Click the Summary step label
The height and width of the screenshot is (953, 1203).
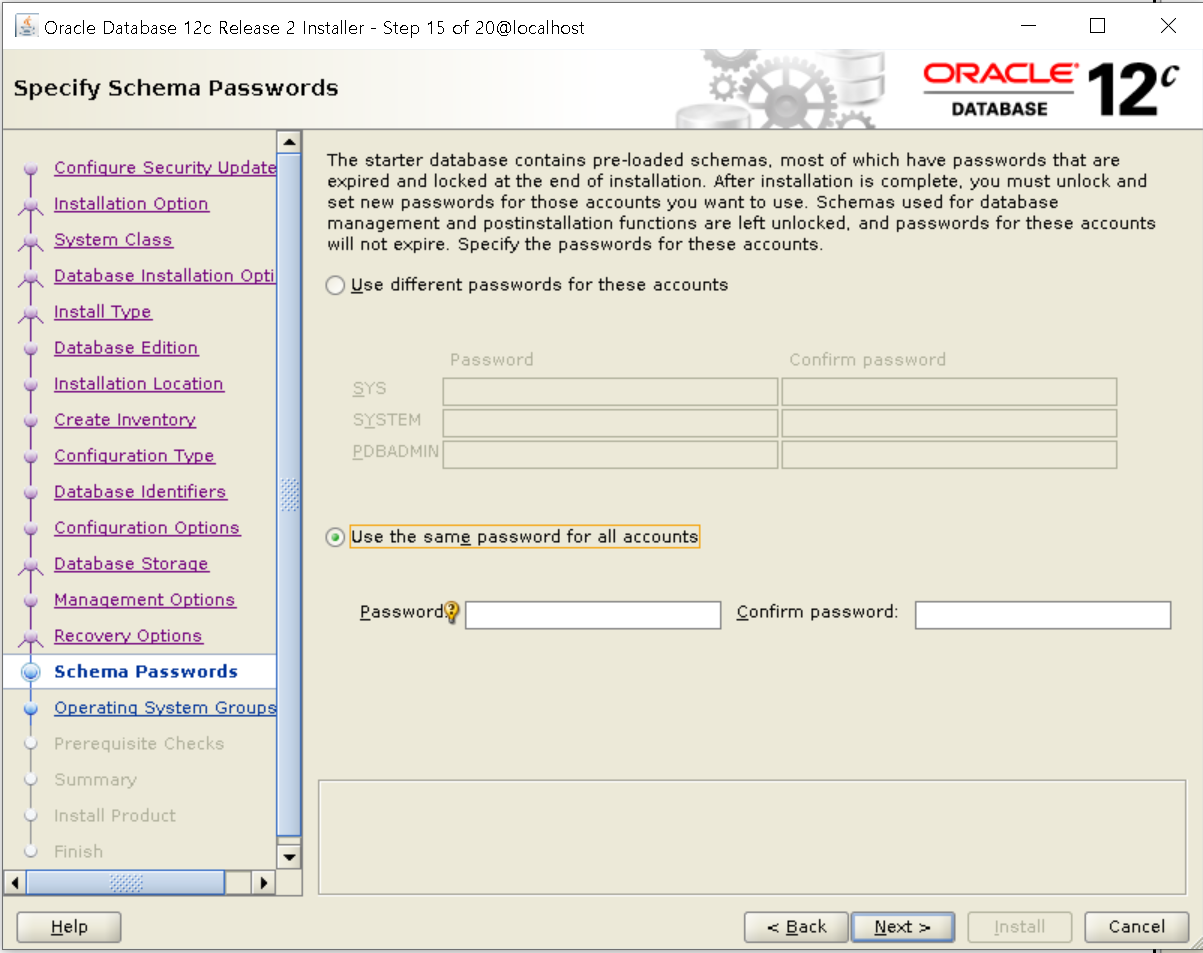pyautogui.click(x=95, y=780)
